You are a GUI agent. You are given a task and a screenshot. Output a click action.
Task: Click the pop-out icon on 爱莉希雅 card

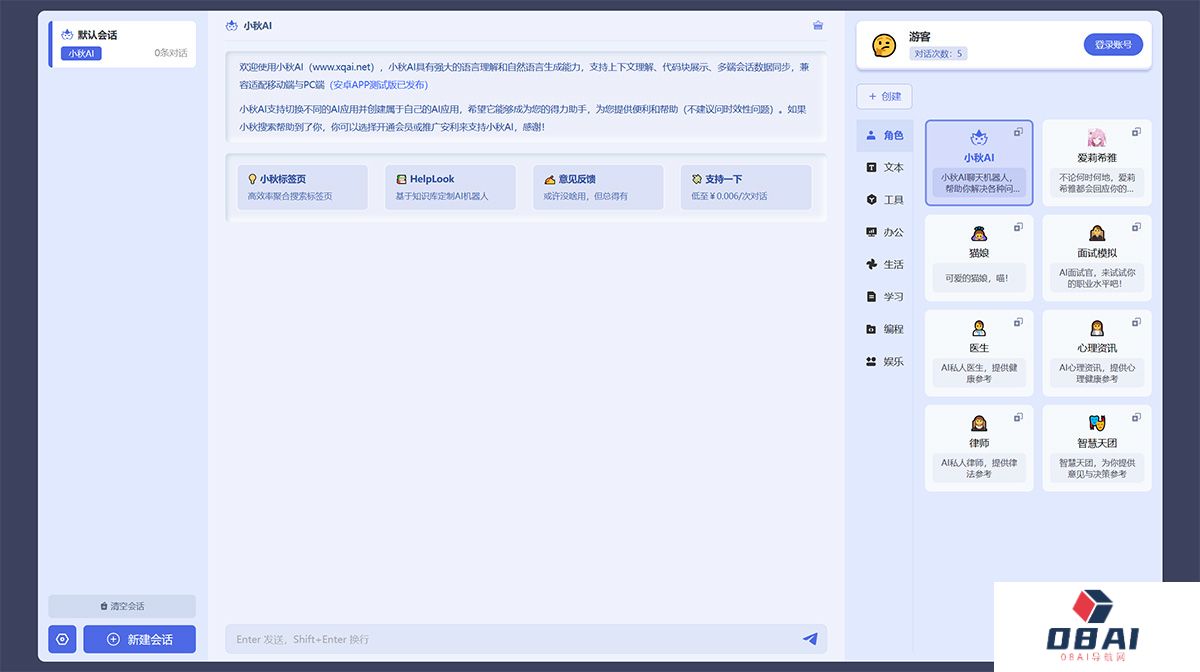coord(1136,132)
